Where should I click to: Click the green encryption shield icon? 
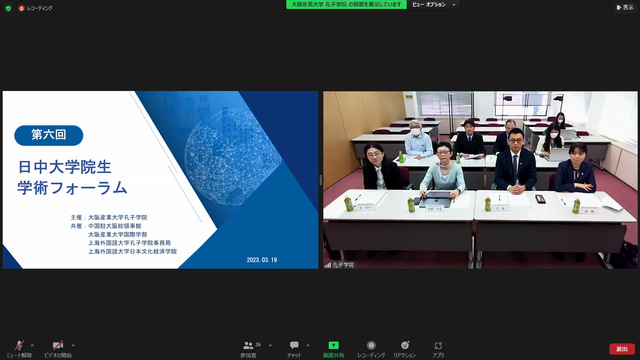(8, 8)
